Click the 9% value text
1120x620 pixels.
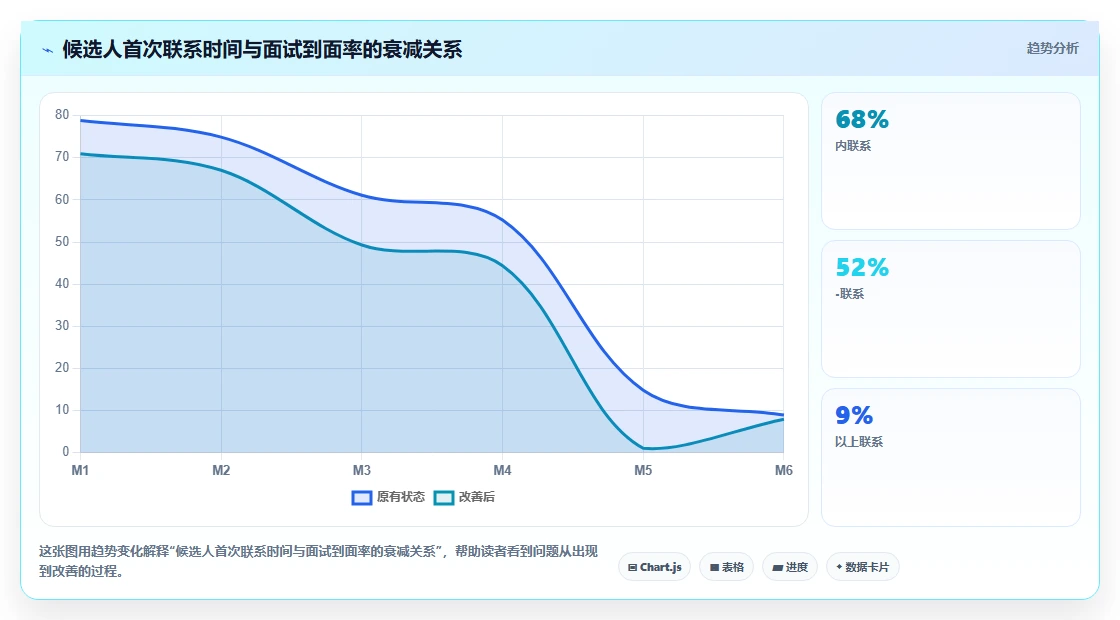point(854,415)
